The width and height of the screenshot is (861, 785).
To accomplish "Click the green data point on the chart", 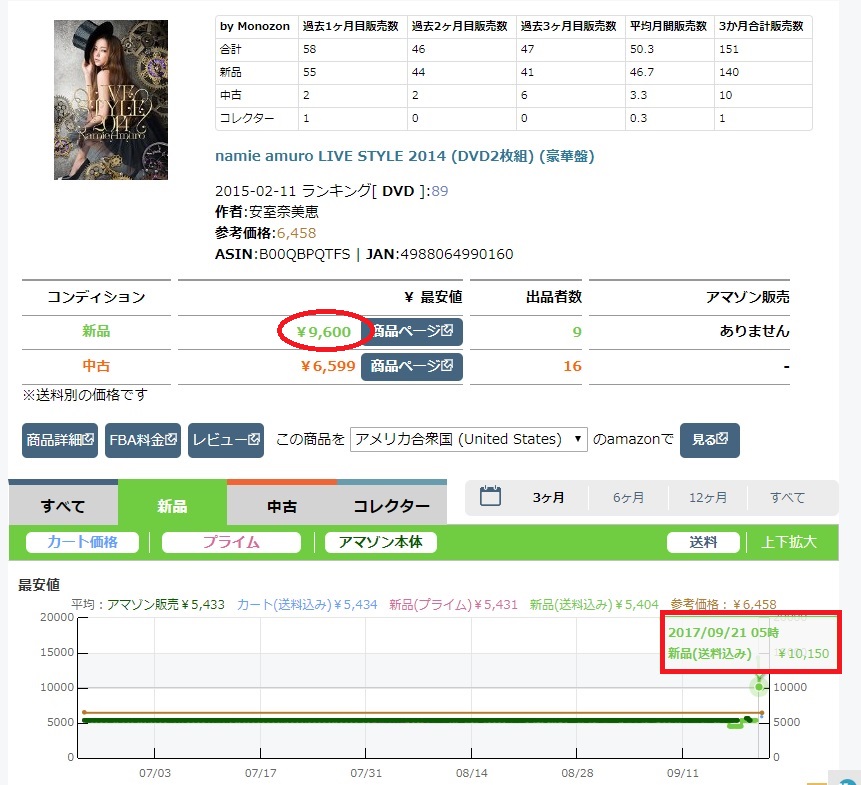I will [x=759, y=687].
